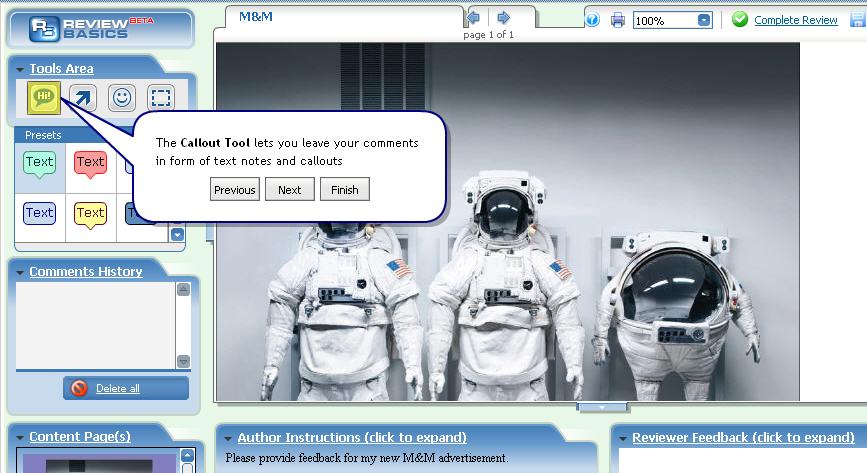Switch to the M&M tab
Screen dimensions: 867x473
point(256,17)
